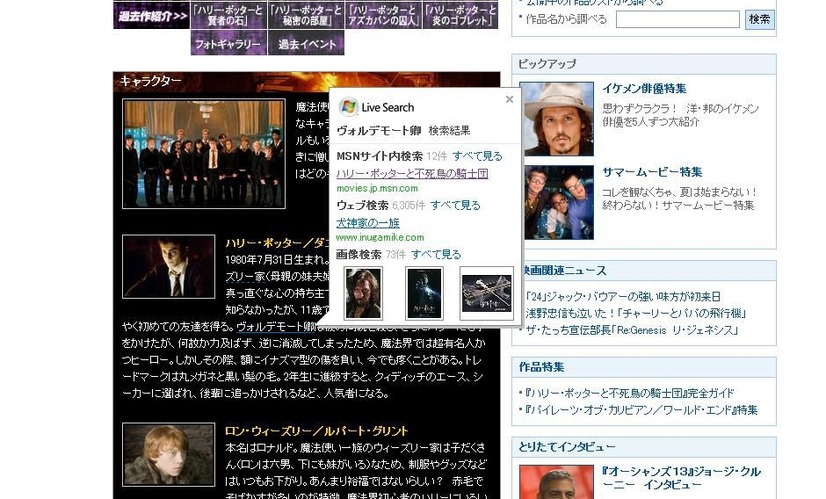Click the ロン・ウィーズリー／ルパート・グリント heading
Screen dimensions: 826x499
[x=317, y=430]
